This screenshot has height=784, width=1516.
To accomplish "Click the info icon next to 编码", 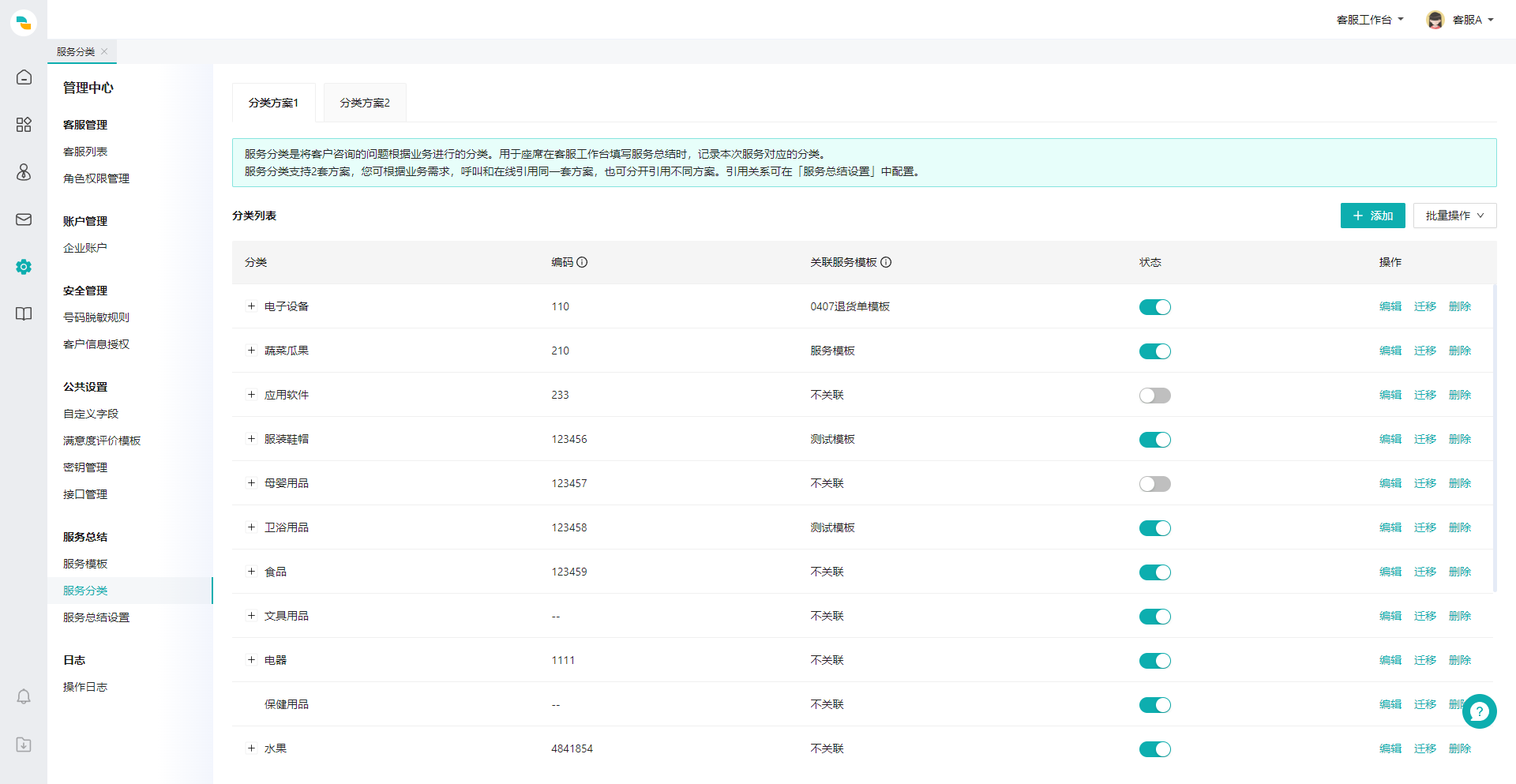I will coord(582,262).
